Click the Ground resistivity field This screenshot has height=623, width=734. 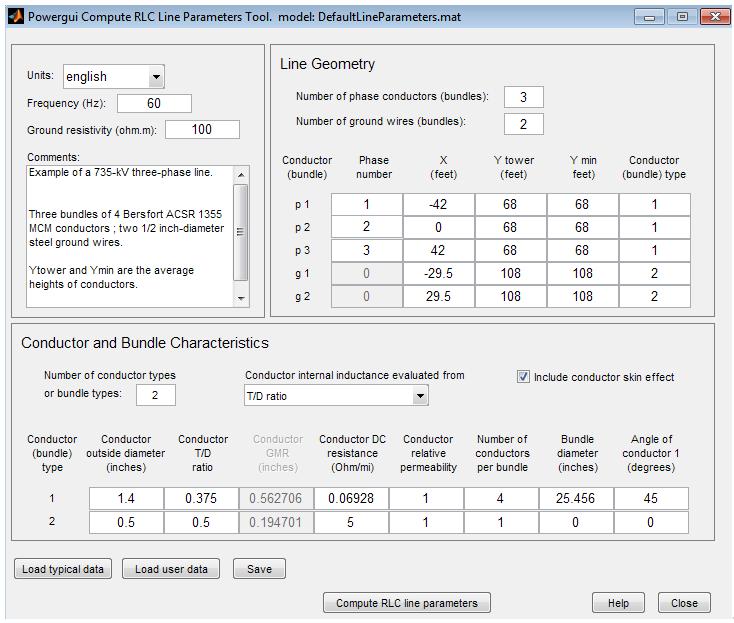pyautogui.click(x=202, y=130)
